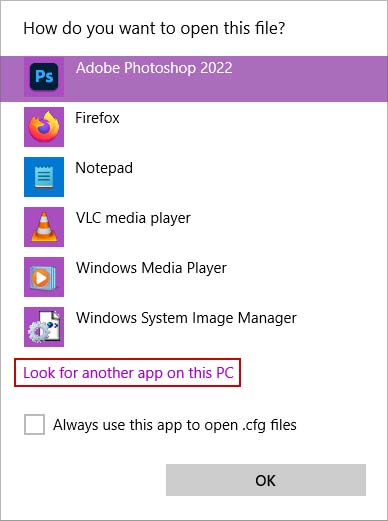This screenshot has height=521, width=388.
Task: Confirm the selection with the OK button
Action: pyautogui.click(x=266, y=480)
